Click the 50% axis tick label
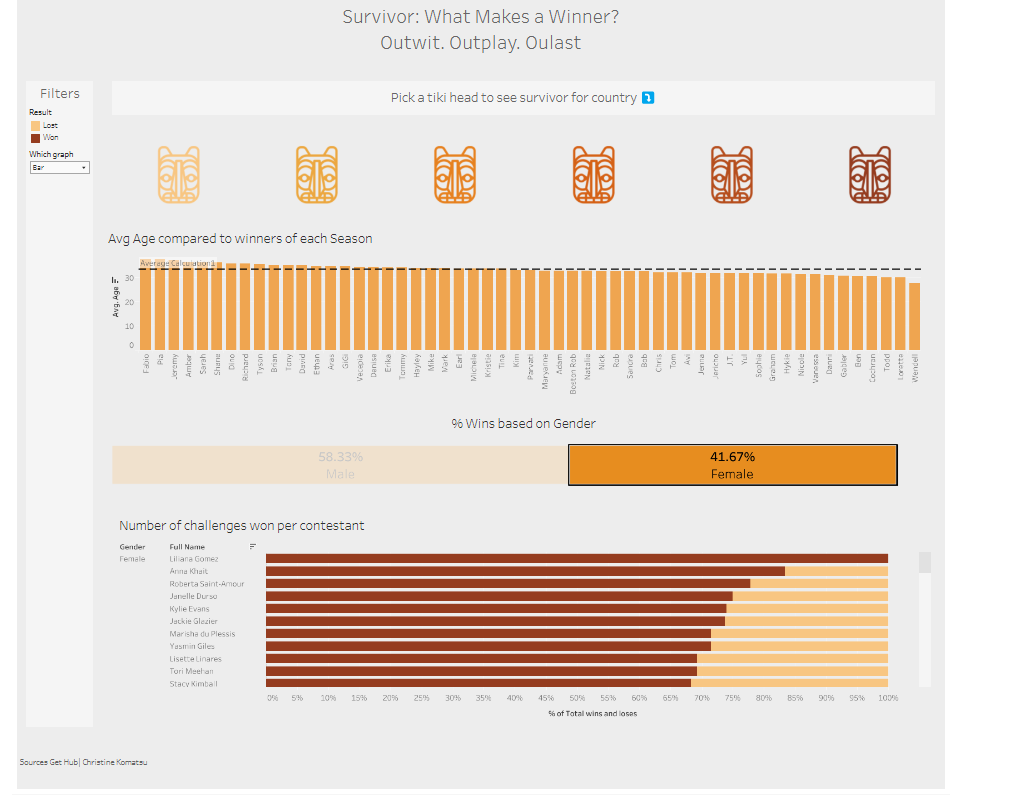Viewport: 1021px width, 795px height. (x=576, y=698)
